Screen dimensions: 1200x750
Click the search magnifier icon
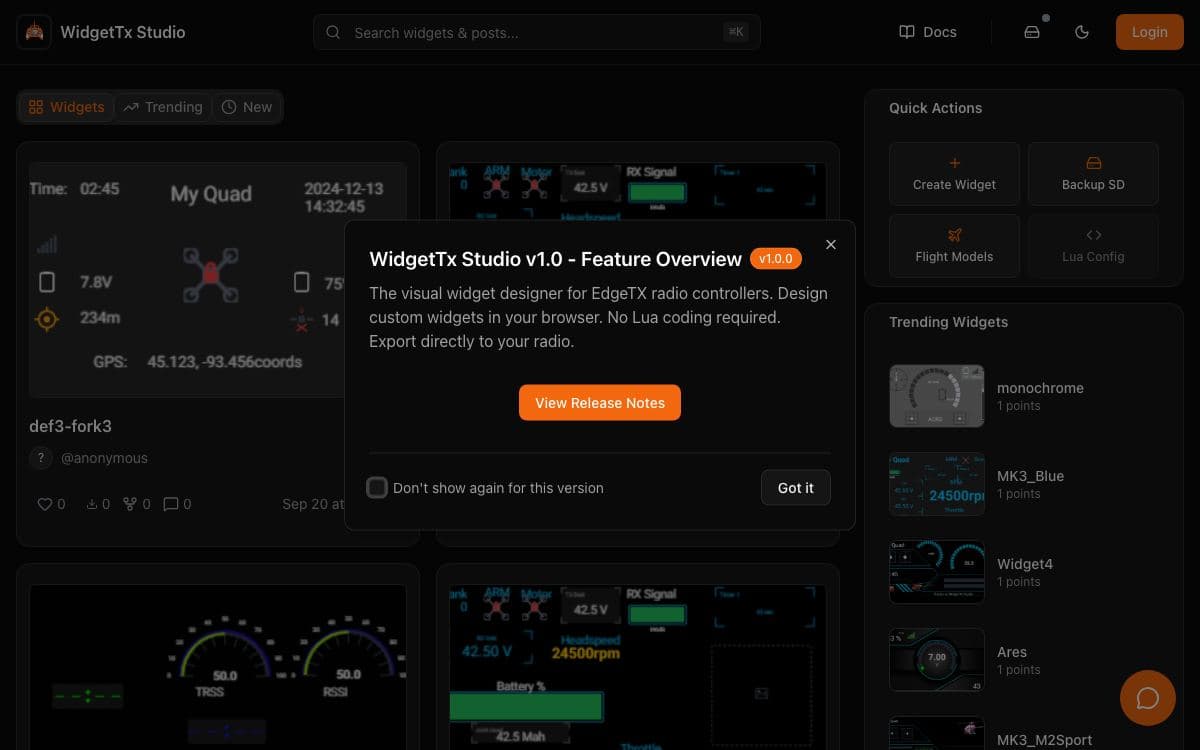[333, 32]
